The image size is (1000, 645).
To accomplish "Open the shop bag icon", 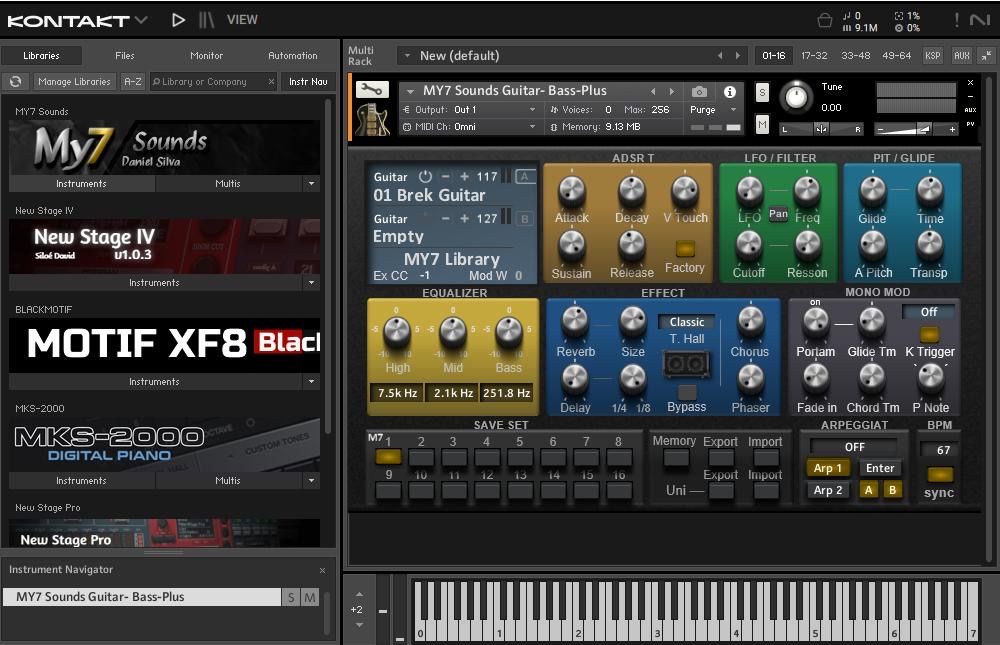I will (825, 20).
